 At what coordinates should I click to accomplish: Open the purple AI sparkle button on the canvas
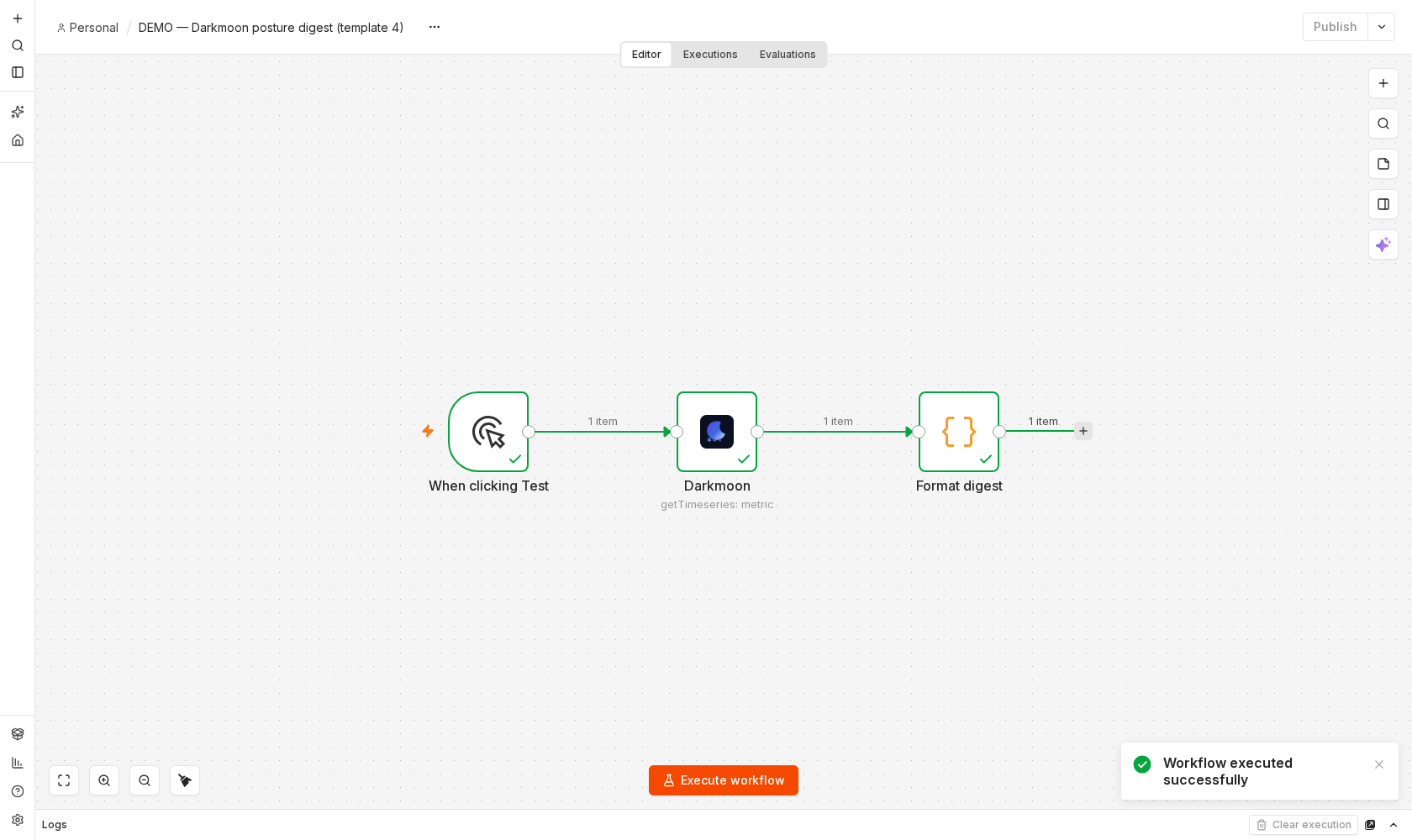[1383, 244]
